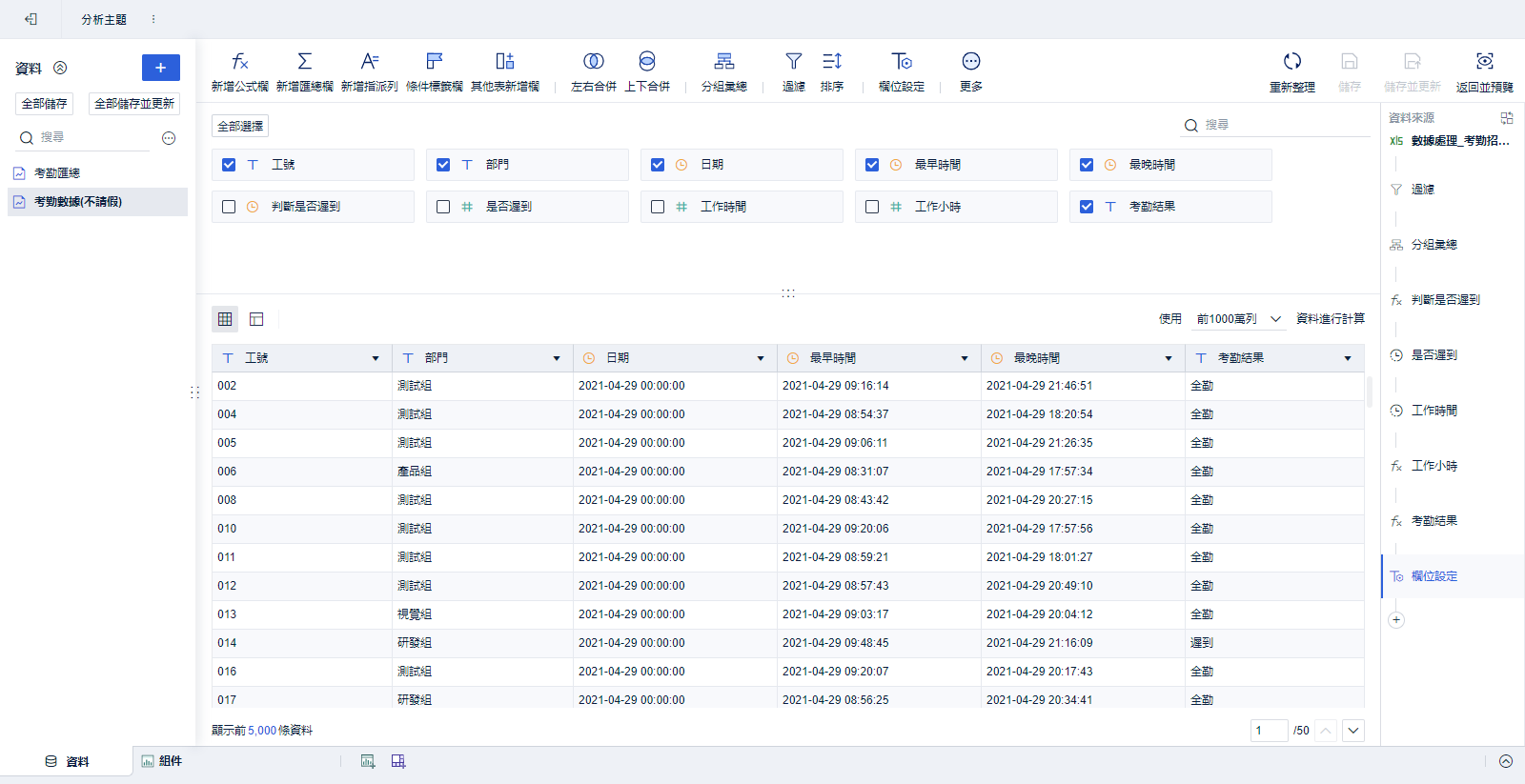Uncheck the 工號 field checkbox
The width and height of the screenshot is (1525, 784).
pyautogui.click(x=229, y=165)
